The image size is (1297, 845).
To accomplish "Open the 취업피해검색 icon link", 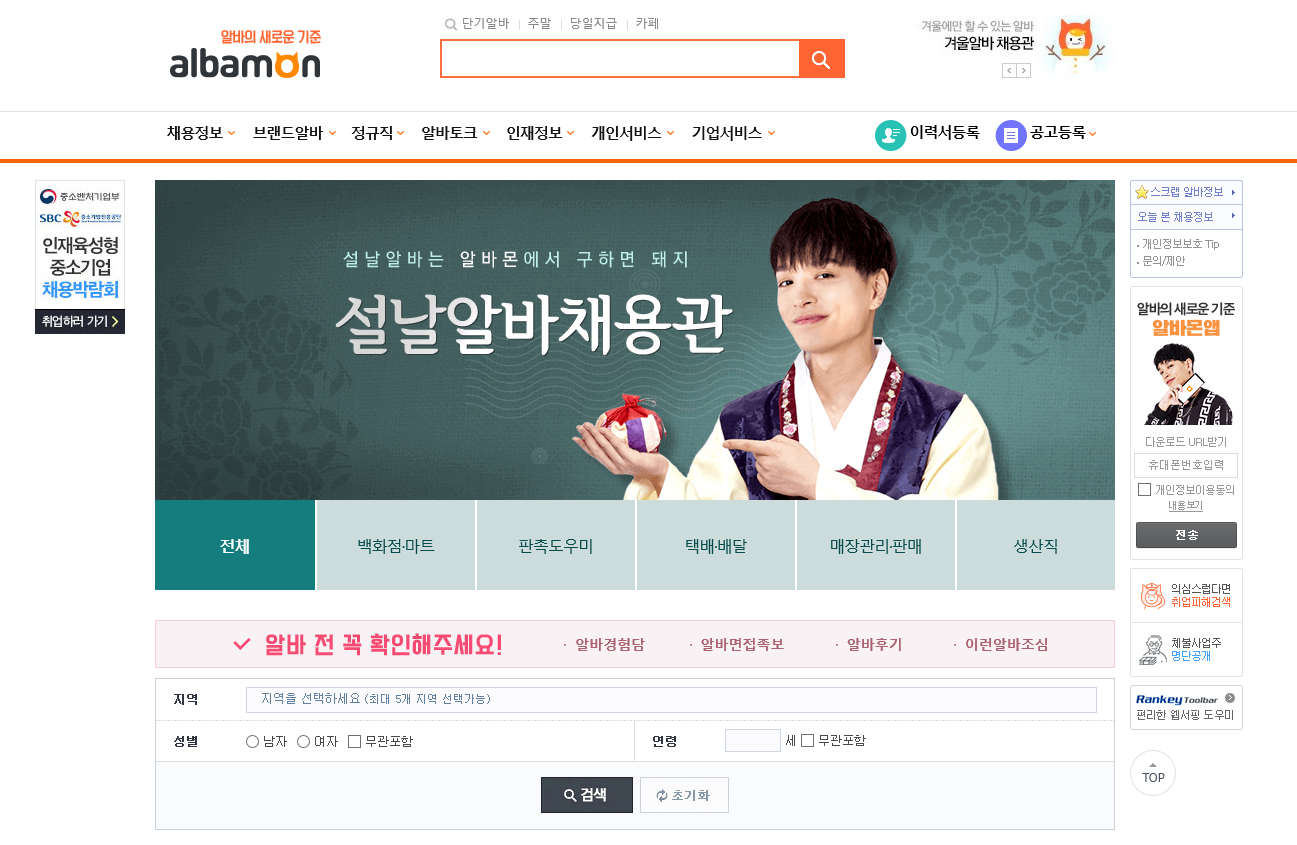I will coord(1154,595).
